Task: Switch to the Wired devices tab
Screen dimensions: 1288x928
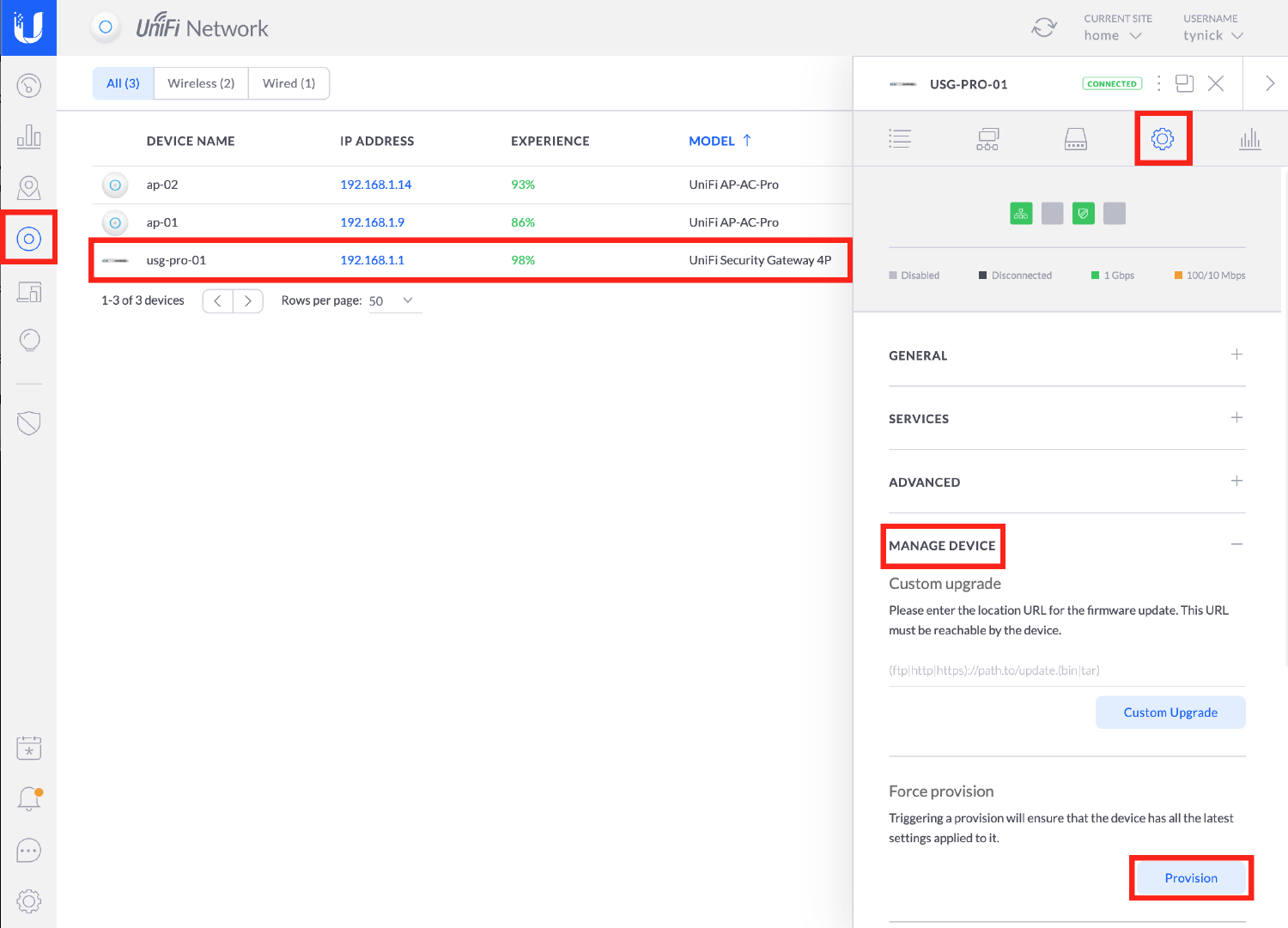Action: coord(289,82)
